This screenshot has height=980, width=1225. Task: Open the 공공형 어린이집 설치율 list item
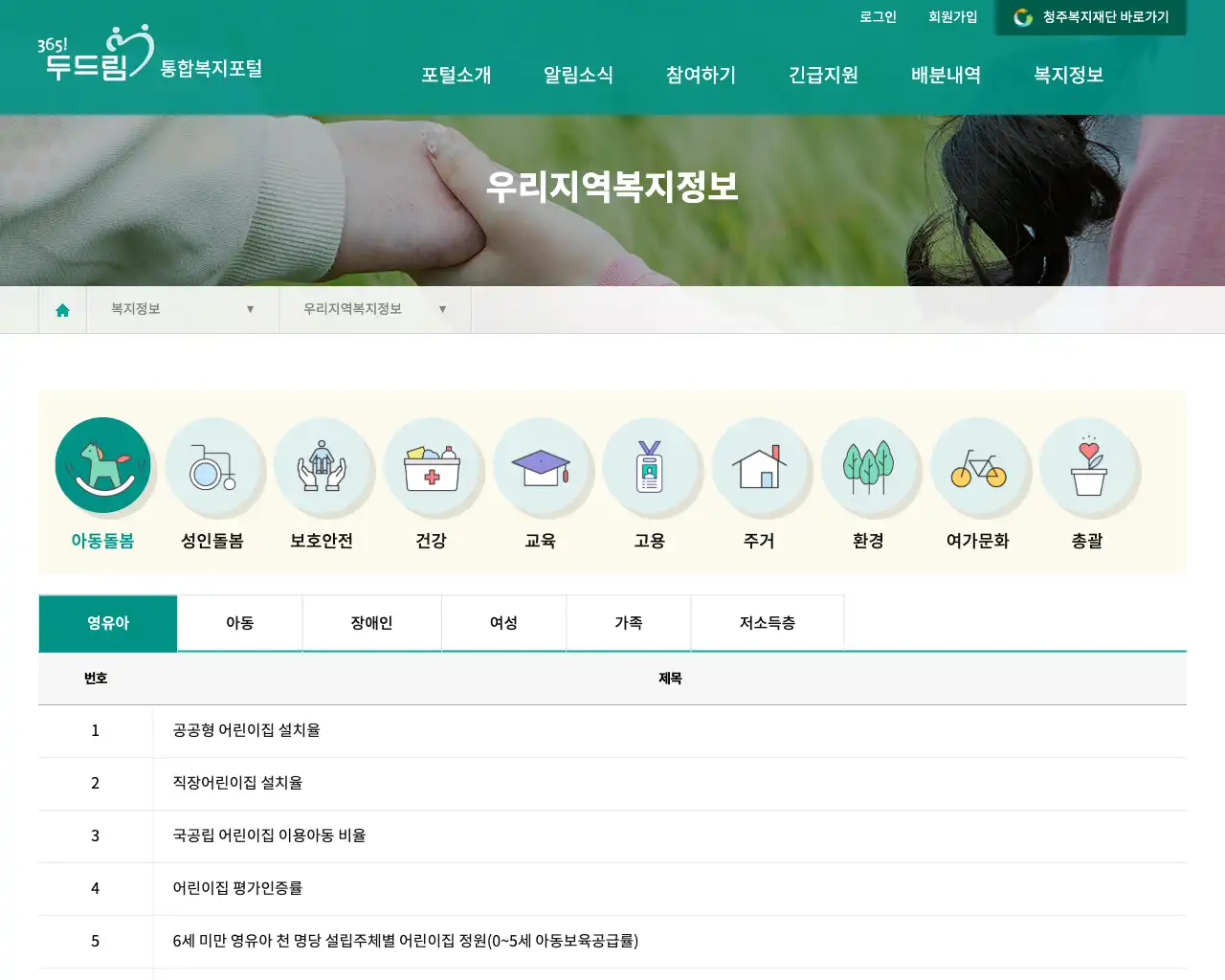click(248, 731)
